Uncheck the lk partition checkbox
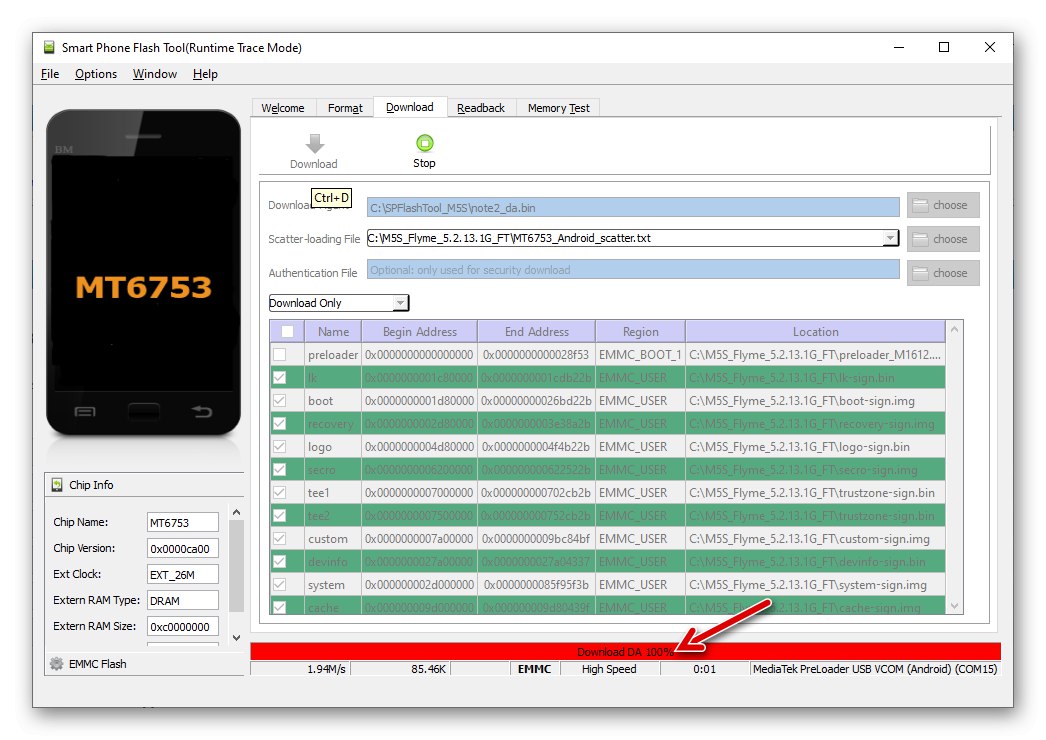Screen dimensions: 1046x740 pyautogui.click(x=281, y=377)
